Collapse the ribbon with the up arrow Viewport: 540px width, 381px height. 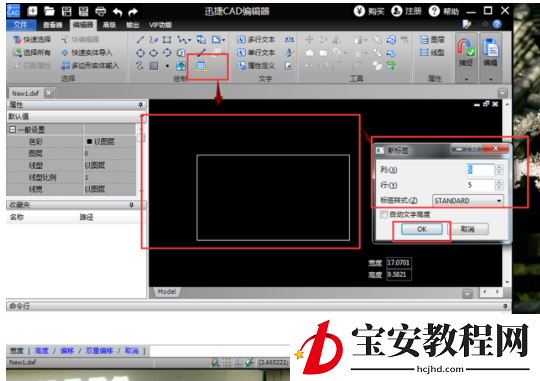485,24
